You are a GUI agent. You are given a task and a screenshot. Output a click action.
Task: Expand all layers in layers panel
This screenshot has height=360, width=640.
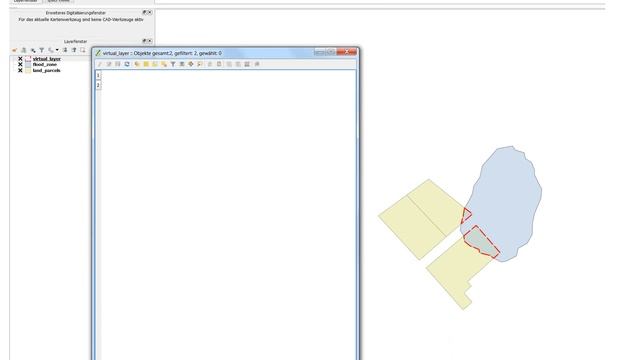click(65, 50)
